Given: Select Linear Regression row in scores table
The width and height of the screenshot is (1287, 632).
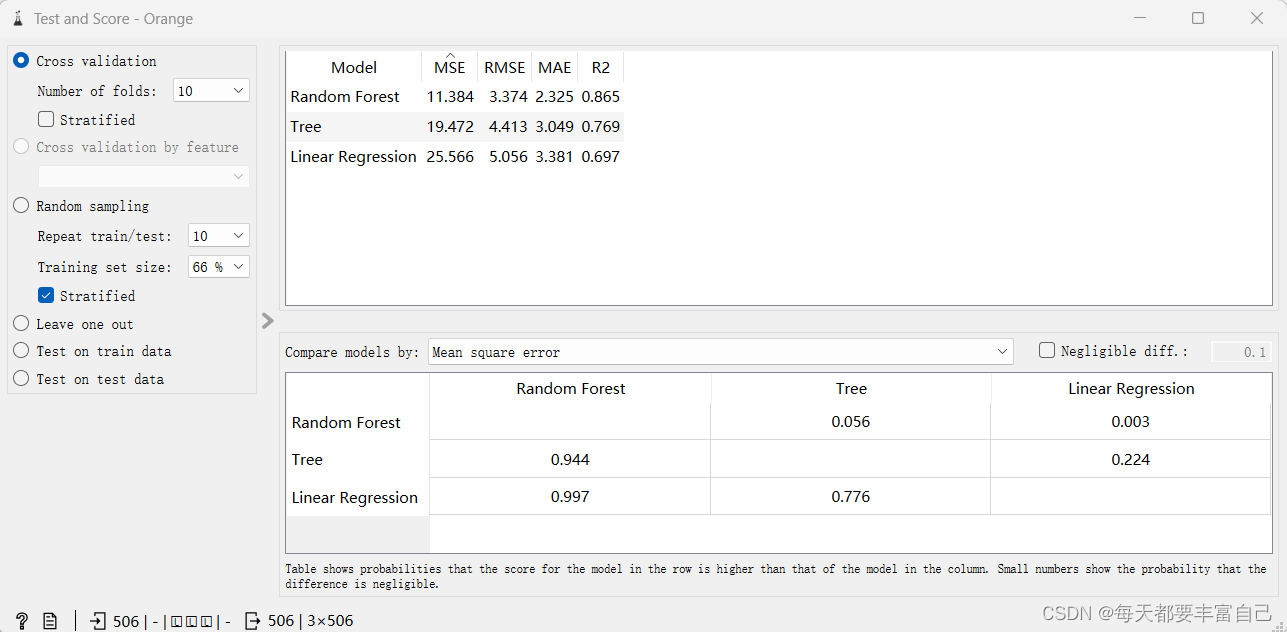Looking at the screenshot, I should [x=455, y=157].
